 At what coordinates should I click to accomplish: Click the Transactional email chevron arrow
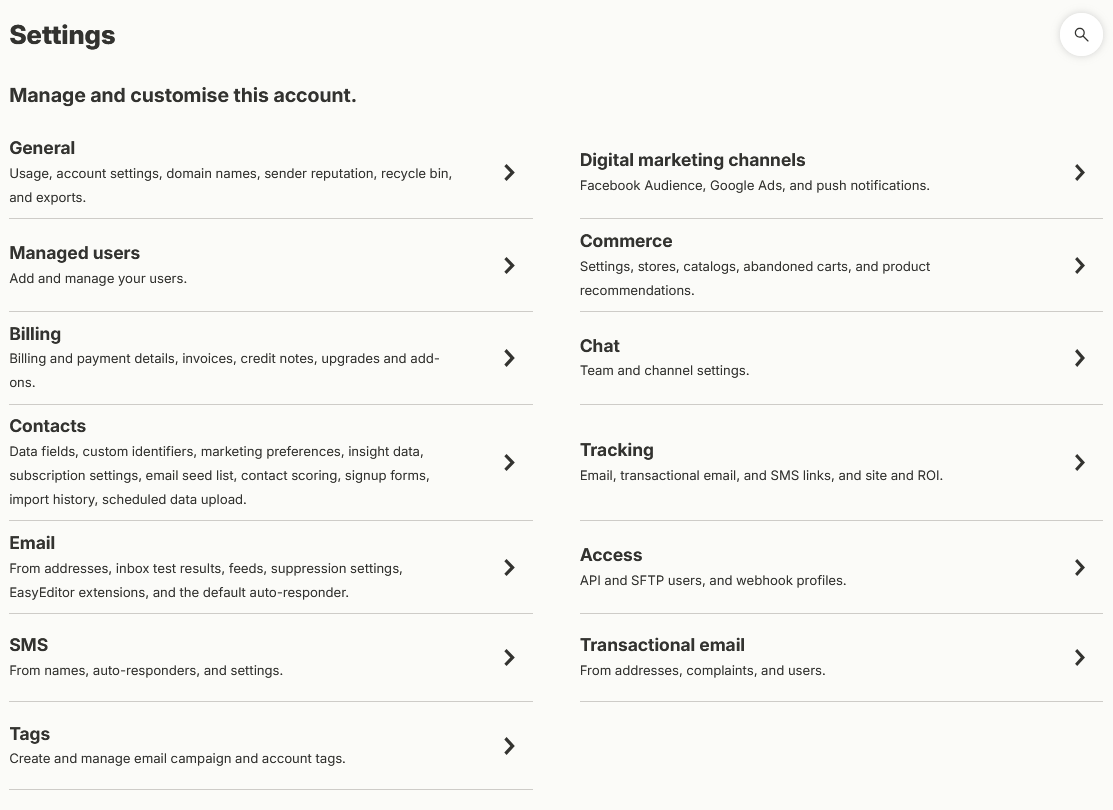point(1080,657)
